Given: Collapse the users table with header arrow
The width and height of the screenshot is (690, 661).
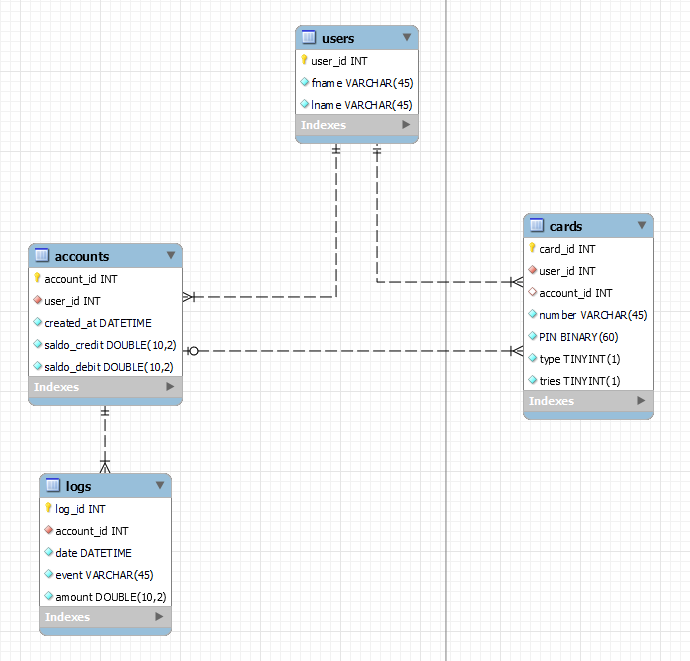Looking at the screenshot, I should [x=407, y=37].
